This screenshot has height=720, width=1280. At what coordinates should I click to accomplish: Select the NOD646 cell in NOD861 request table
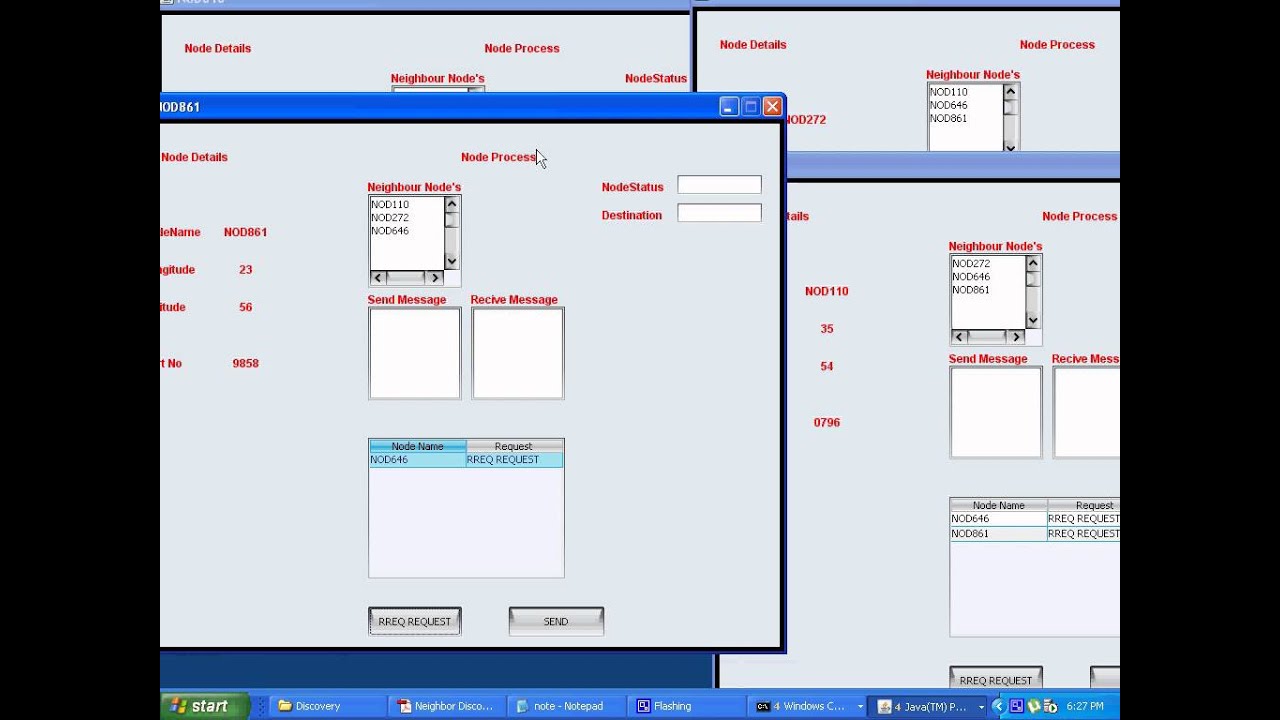[x=417, y=460]
